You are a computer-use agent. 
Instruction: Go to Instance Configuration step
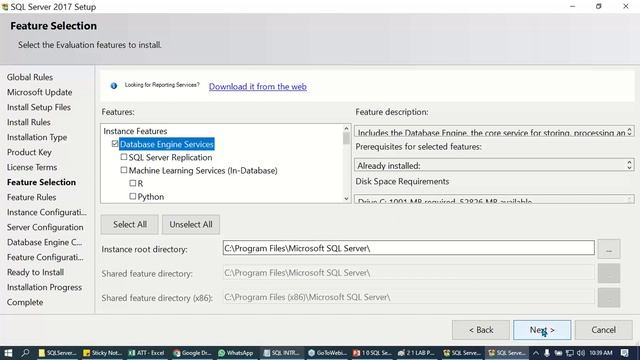(47, 212)
